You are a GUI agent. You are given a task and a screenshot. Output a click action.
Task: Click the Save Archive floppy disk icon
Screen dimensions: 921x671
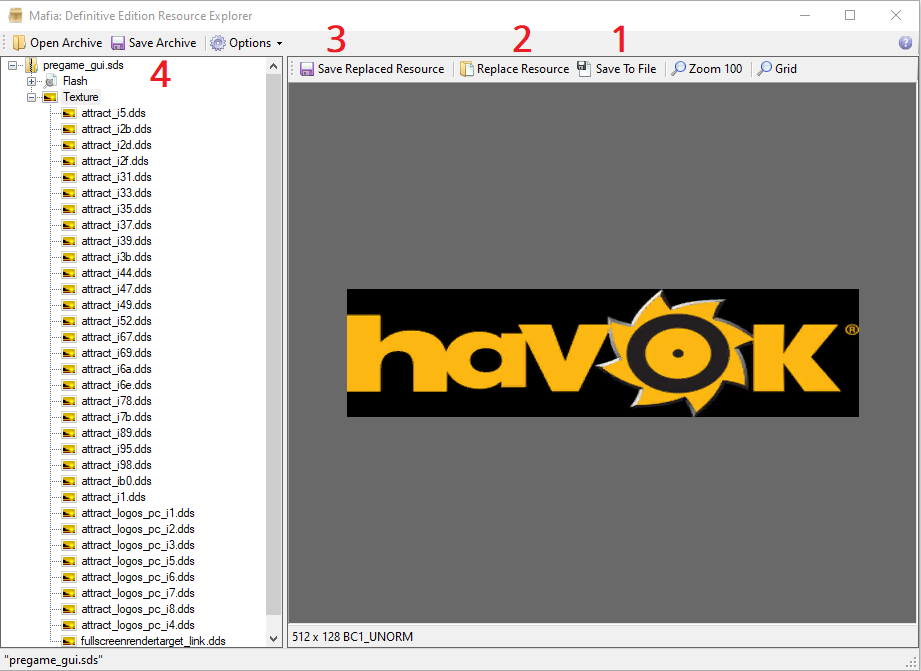pos(118,43)
